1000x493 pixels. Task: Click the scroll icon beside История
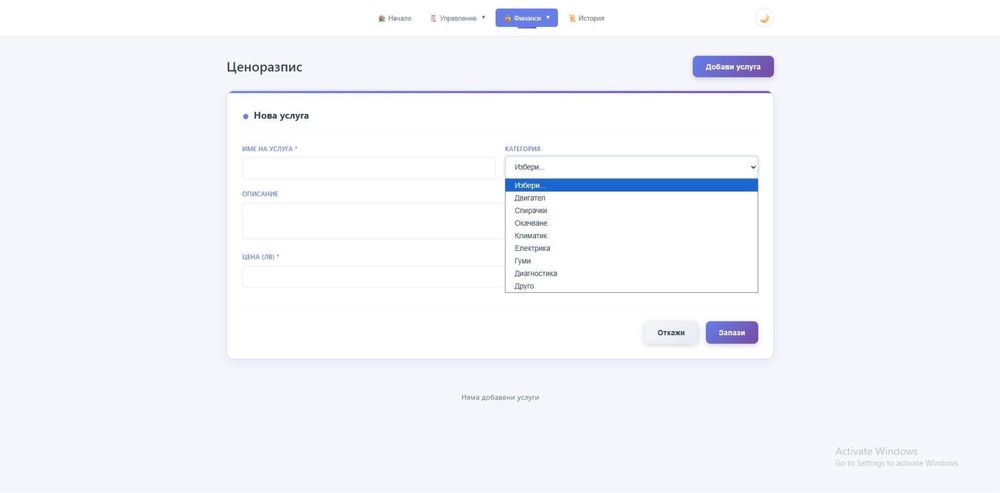[573, 18]
